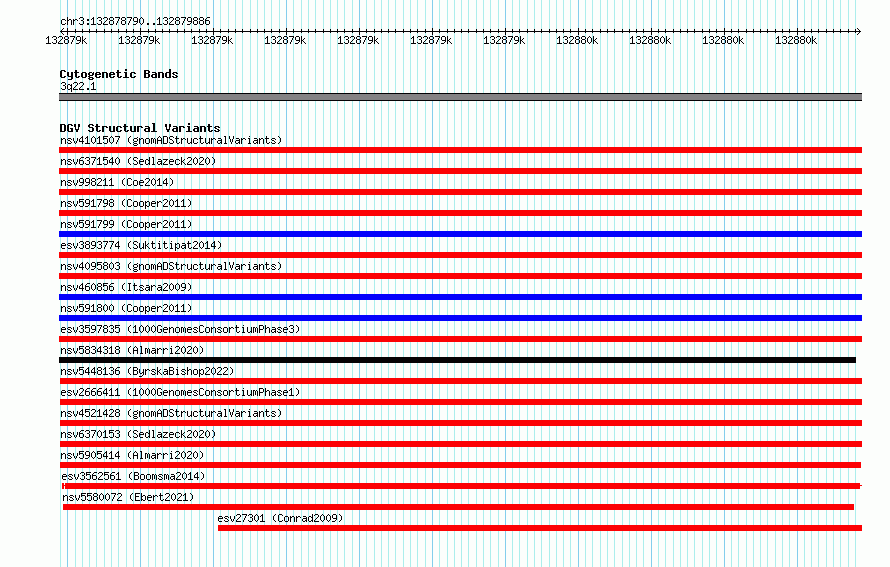Image resolution: width=890 pixels, height=567 pixels.
Task: Click the first 132880k ruler label
Action: [x=577, y=40]
